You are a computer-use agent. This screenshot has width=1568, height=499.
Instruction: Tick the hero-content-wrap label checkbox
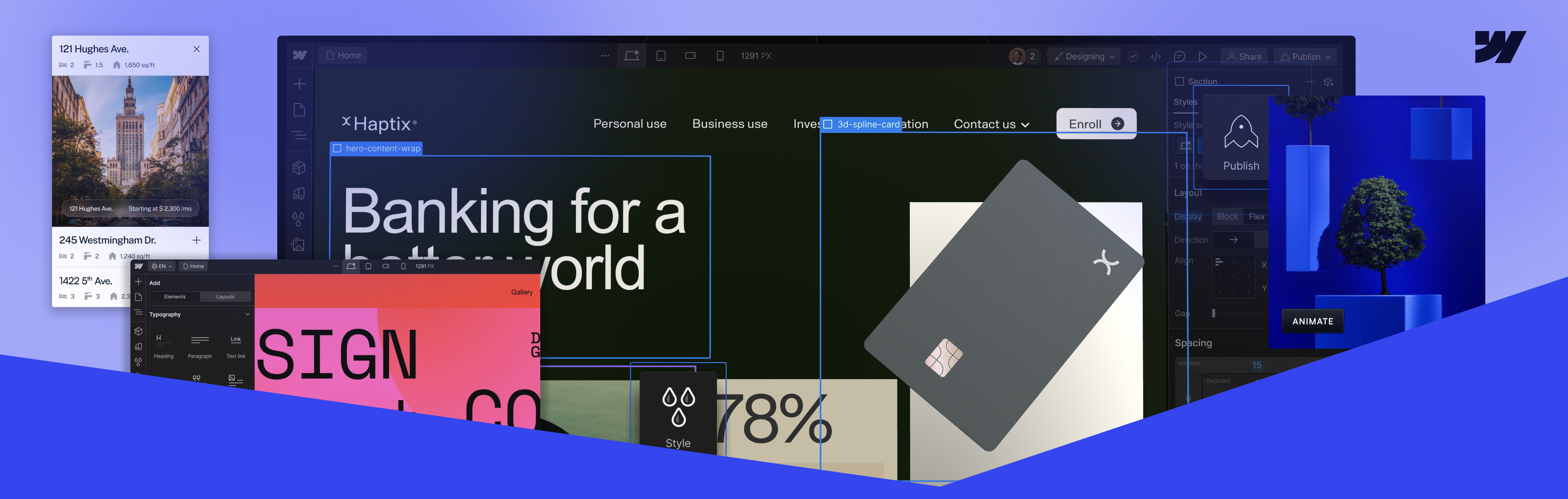click(x=337, y=148)
